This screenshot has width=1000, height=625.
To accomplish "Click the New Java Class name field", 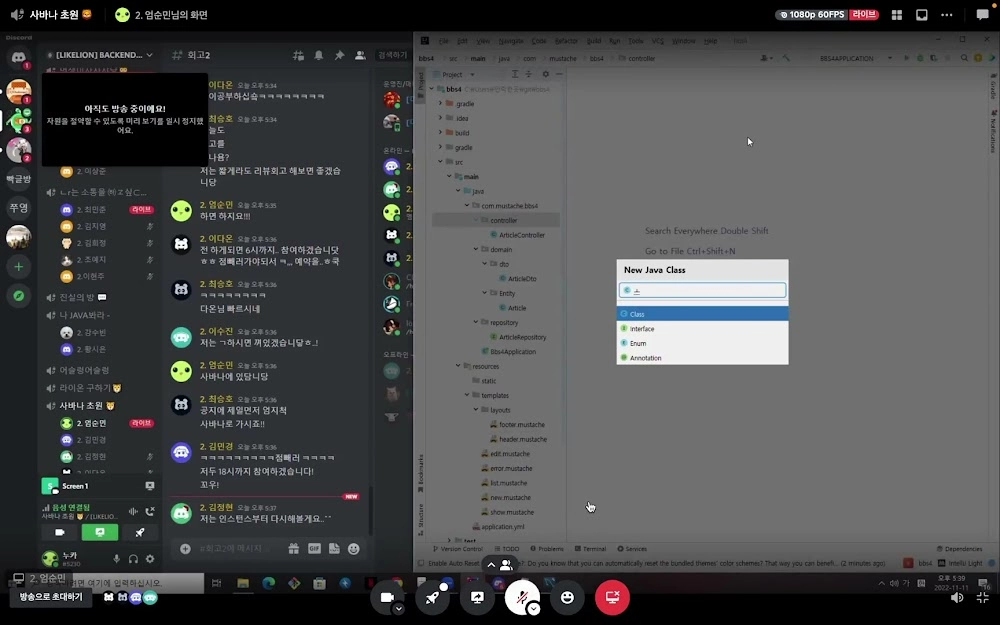I will pos(702,290).
